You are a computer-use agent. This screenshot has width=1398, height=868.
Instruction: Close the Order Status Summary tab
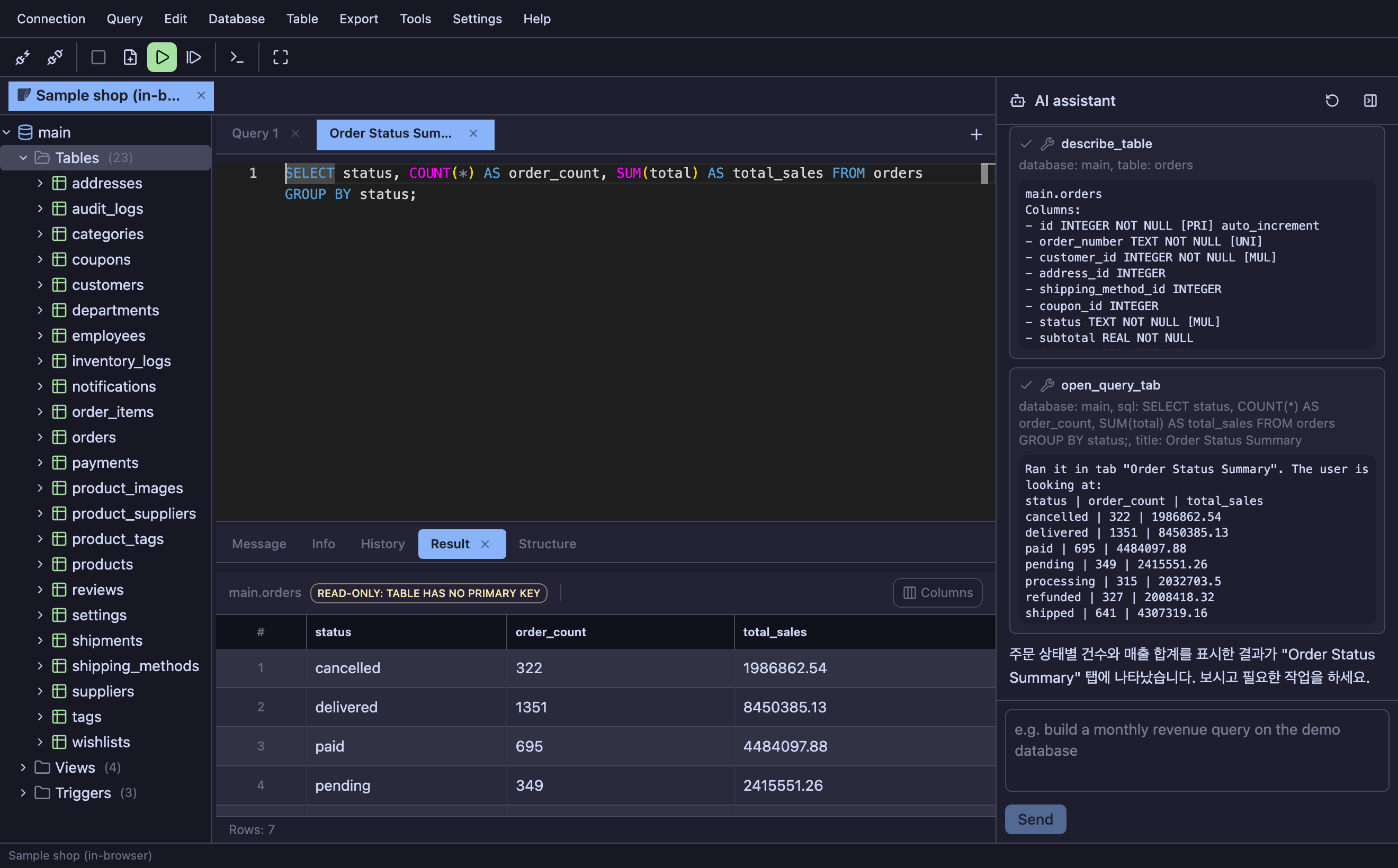(x=473, y=133)
